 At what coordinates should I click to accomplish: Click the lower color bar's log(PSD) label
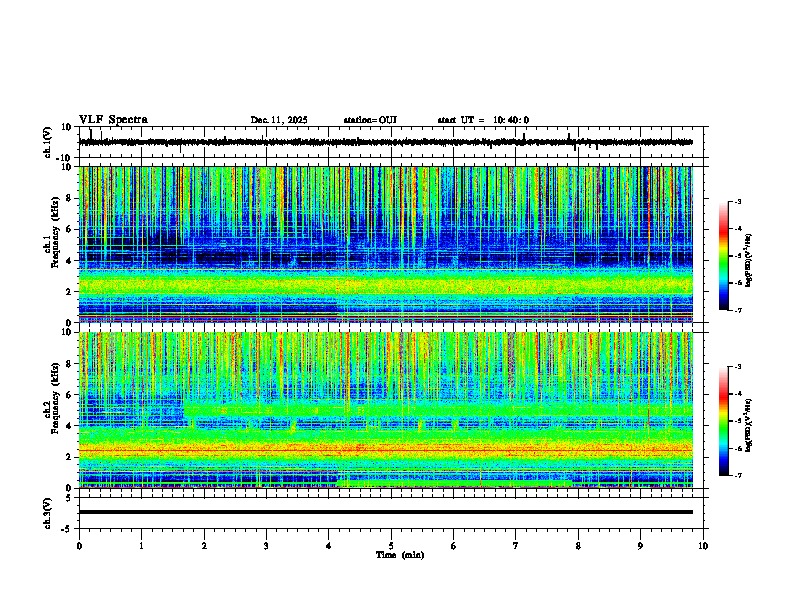(748, 425)
